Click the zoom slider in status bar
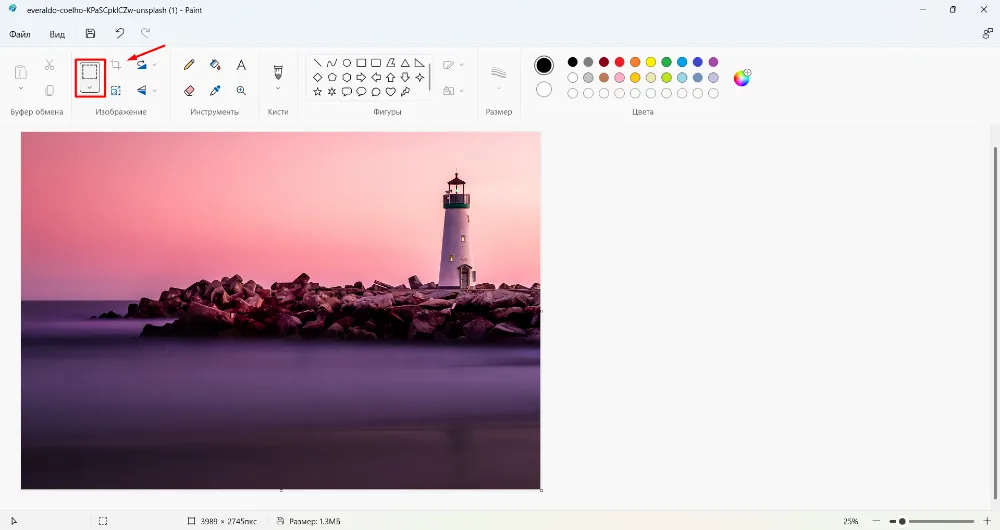 click(902, 521)
